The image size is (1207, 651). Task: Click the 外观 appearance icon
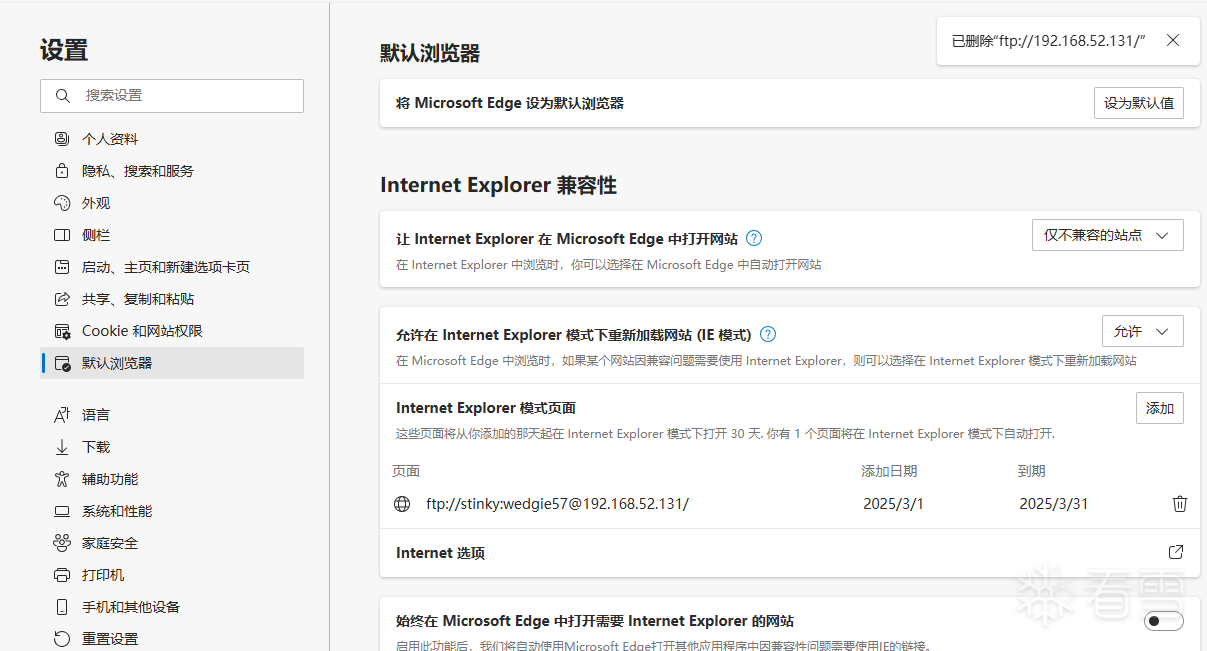(62, 203)
